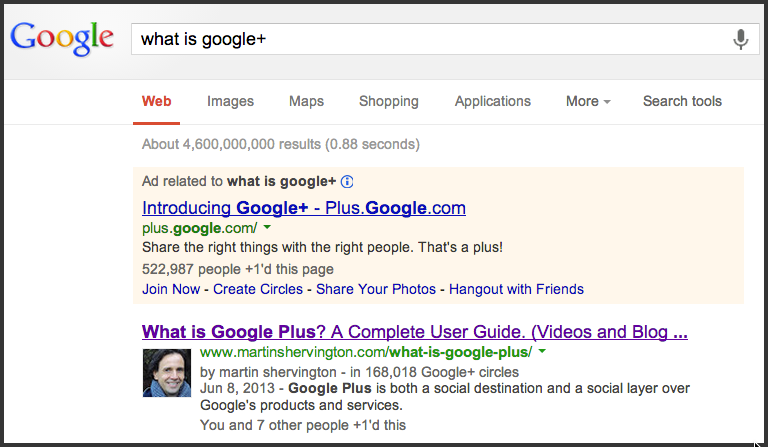Switch to the Maps tab
The height and width of the screenshot is (447, 768).
point(306,101)
